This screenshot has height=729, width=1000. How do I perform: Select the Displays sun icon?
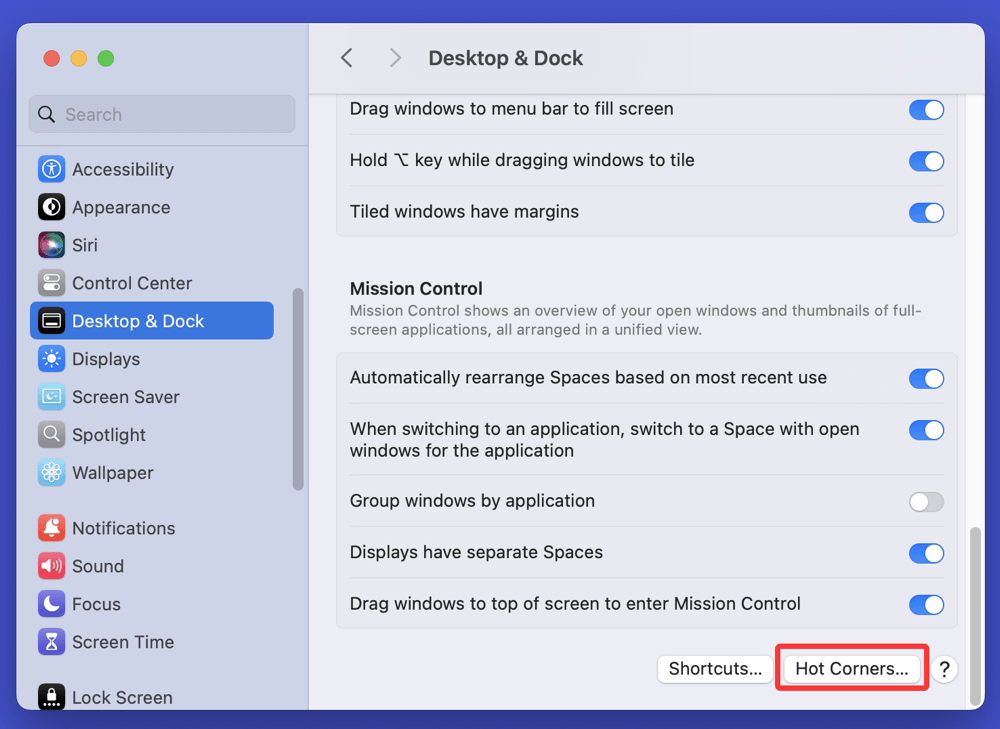point(51,359)
